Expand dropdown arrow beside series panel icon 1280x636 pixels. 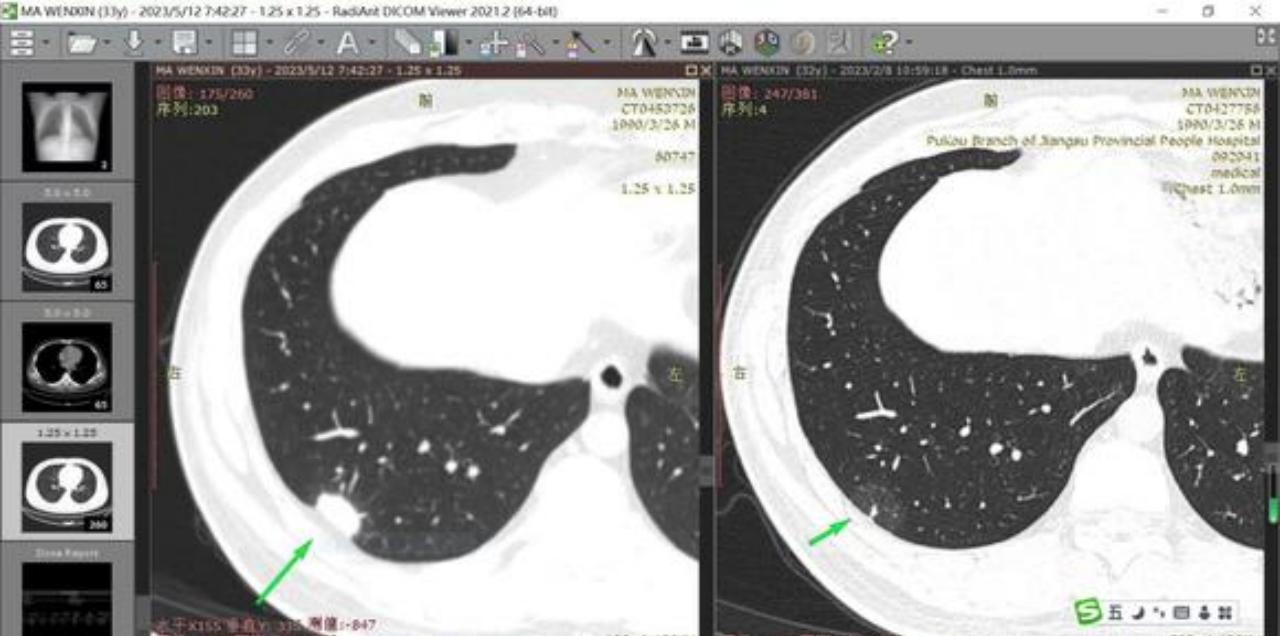coord(46,43)
